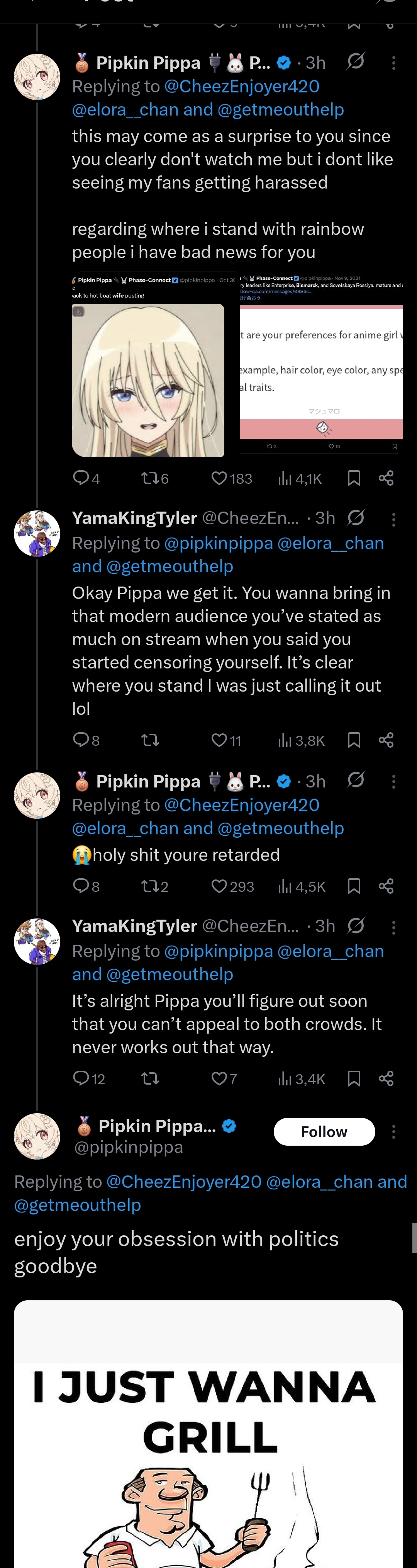417x1568 pixels.
Task: Open three-dot menu beside Follow button
Action: point(394,1132)
